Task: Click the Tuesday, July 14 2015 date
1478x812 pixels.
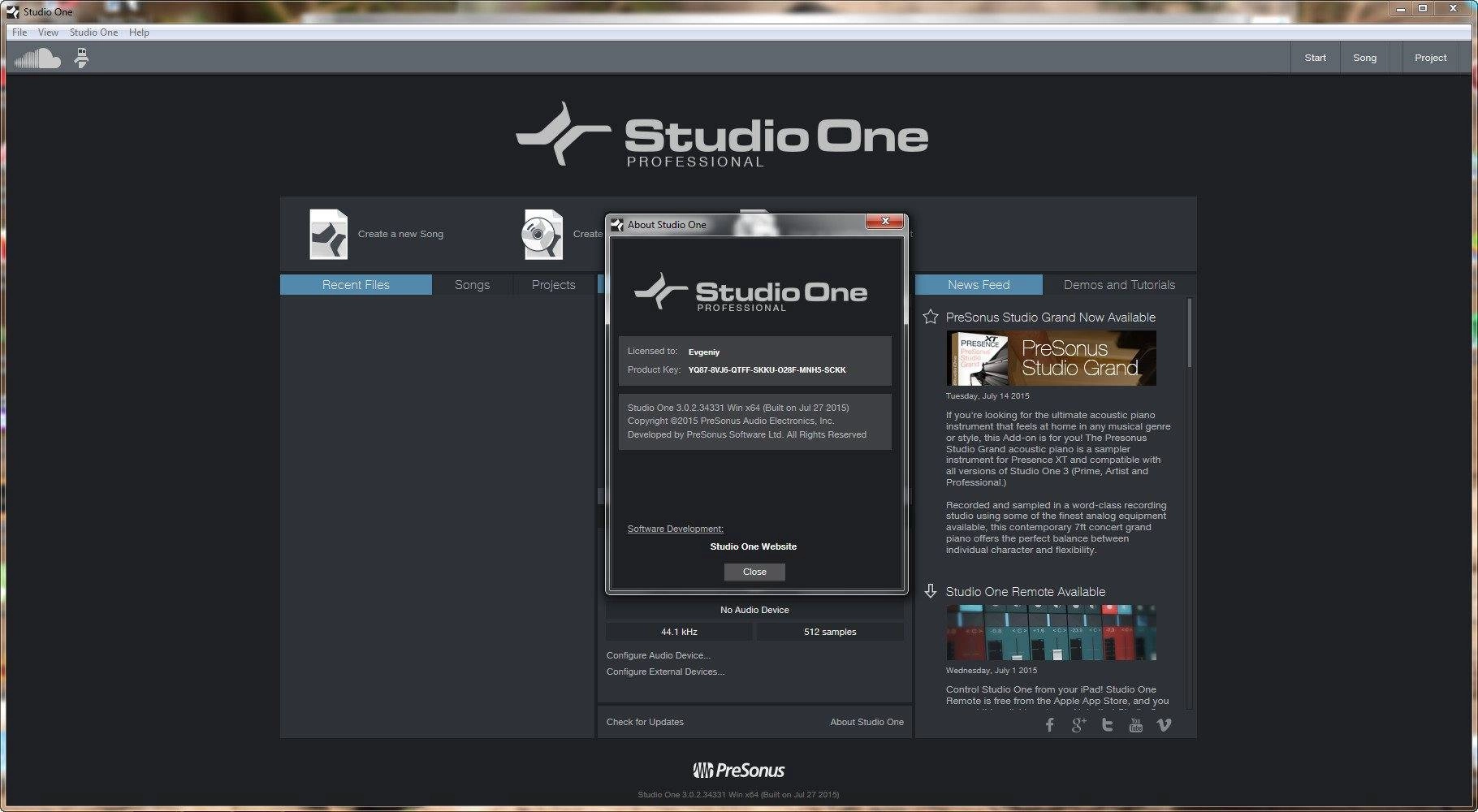Action: [987, 396]
